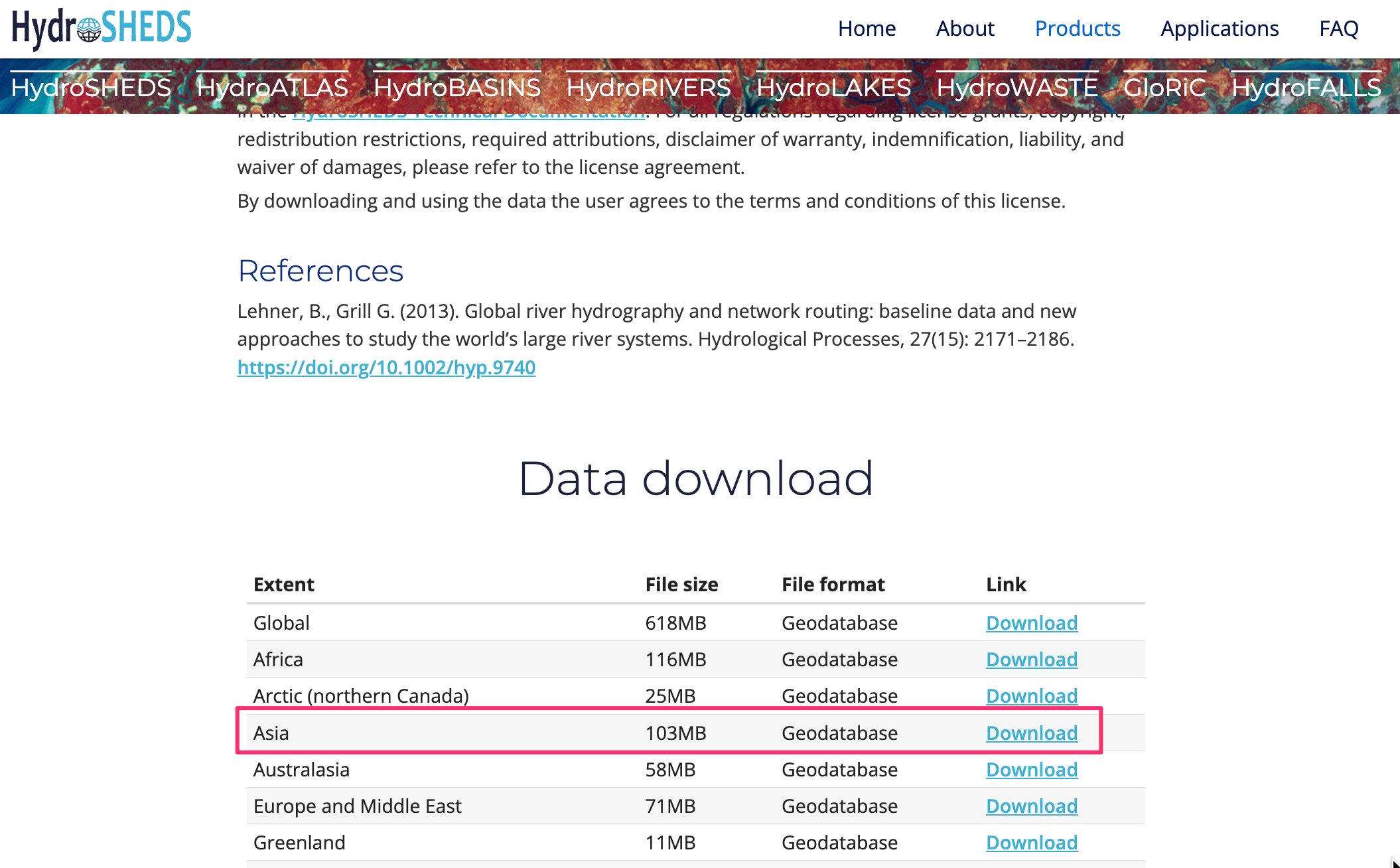Switch to the HydroATLAS tab
This screenshot has width=1400, height=868.
click(272, 88)
